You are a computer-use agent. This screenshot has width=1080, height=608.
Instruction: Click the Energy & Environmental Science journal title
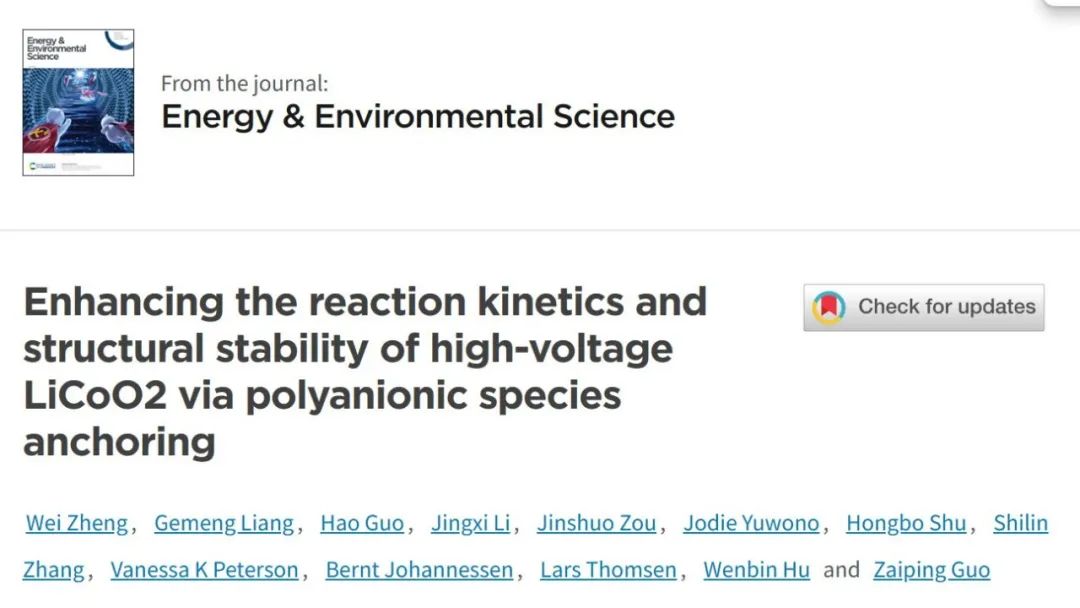pos(418,116)
